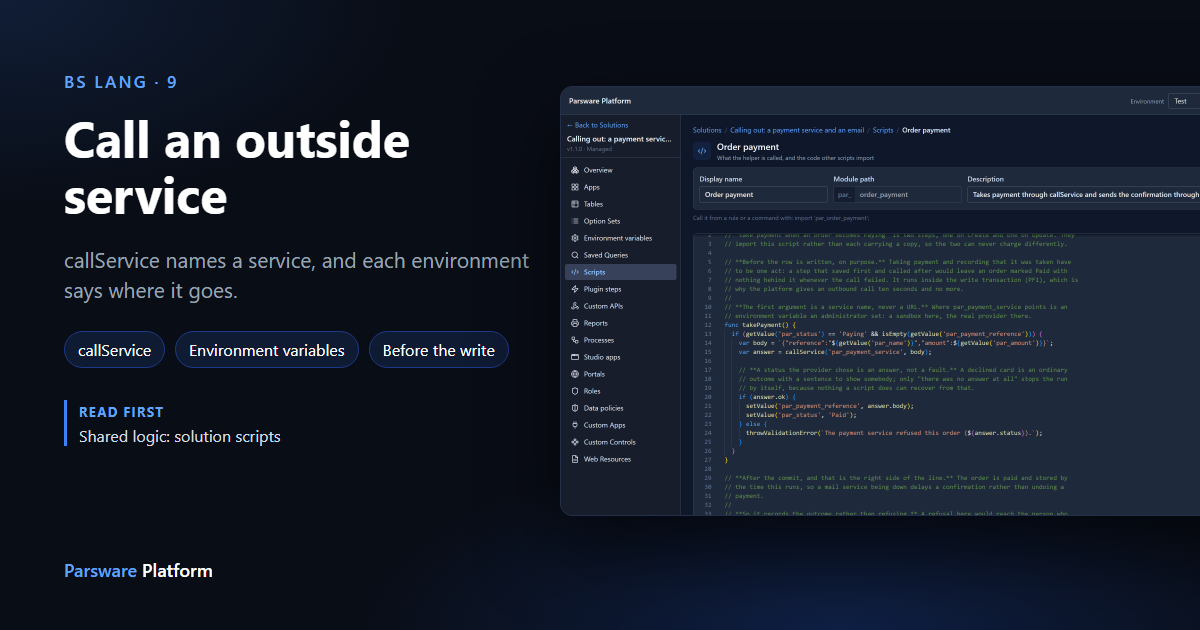Viewport: 1200px width, 630px height.
Task: Click the Solutions breadcrumb link
Action: click(x=707, y=130)
